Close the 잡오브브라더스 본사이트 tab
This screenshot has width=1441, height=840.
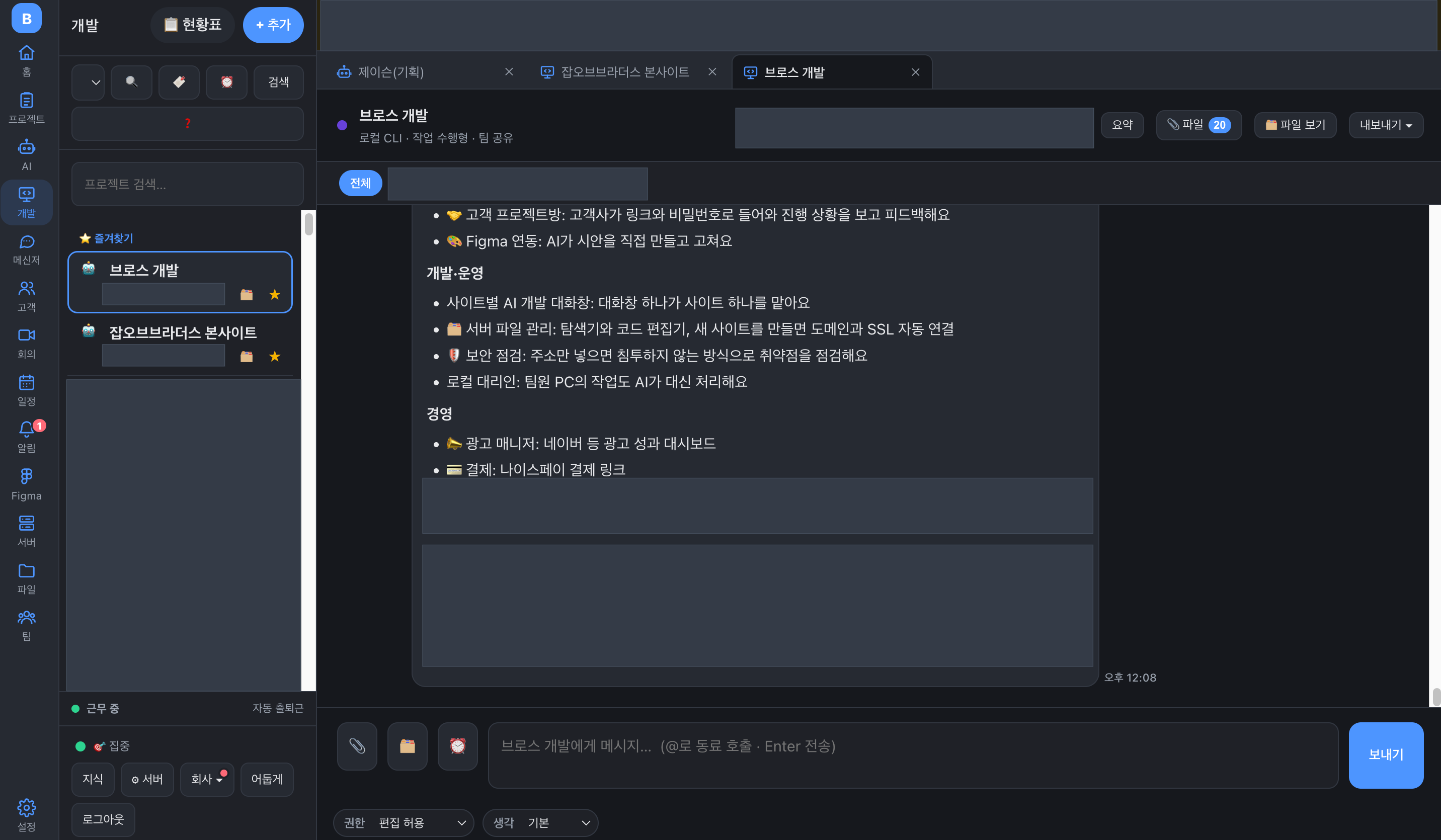click(x=712, y=71)
